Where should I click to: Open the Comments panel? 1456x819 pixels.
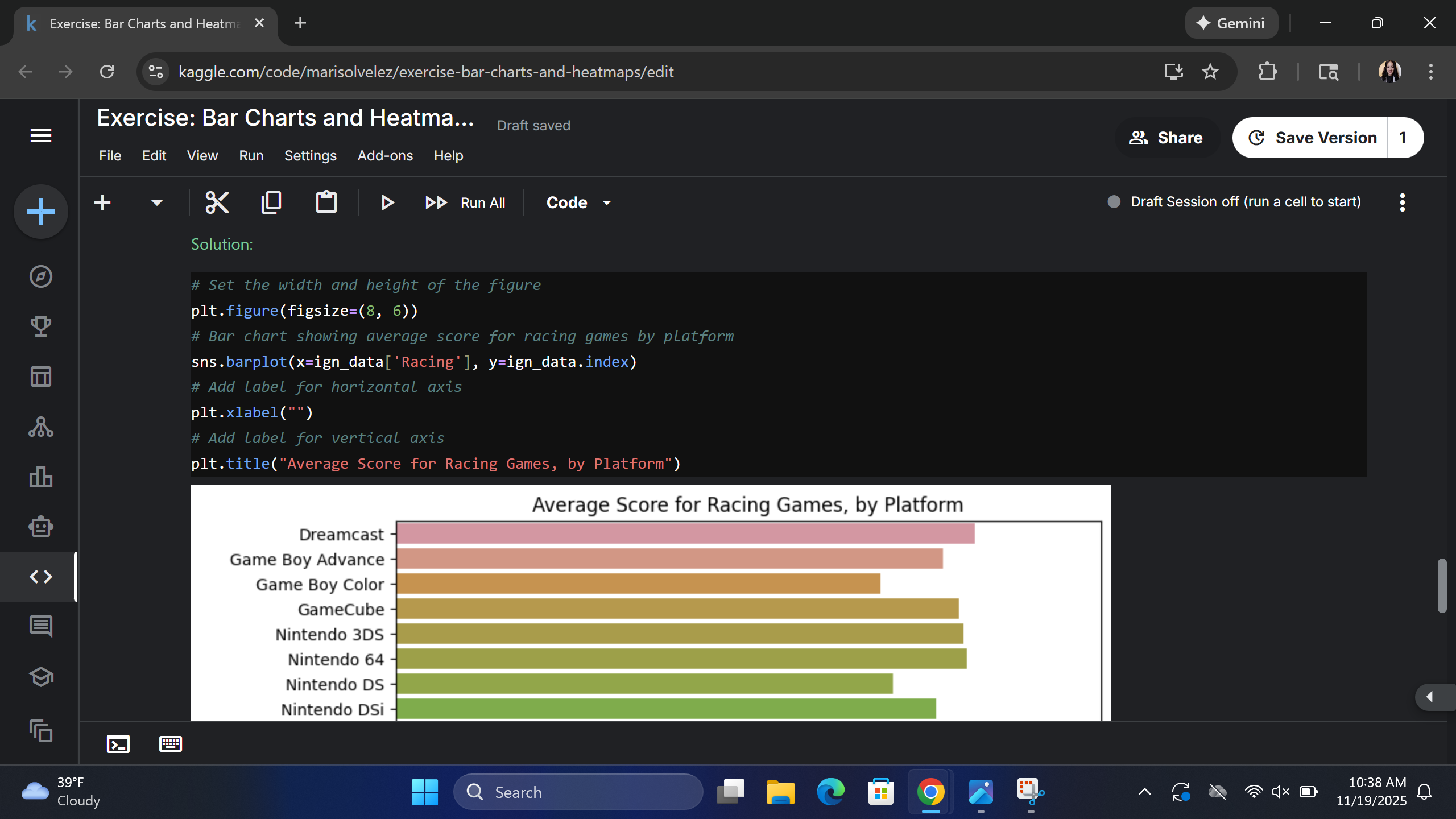click(x=40, y=626)
